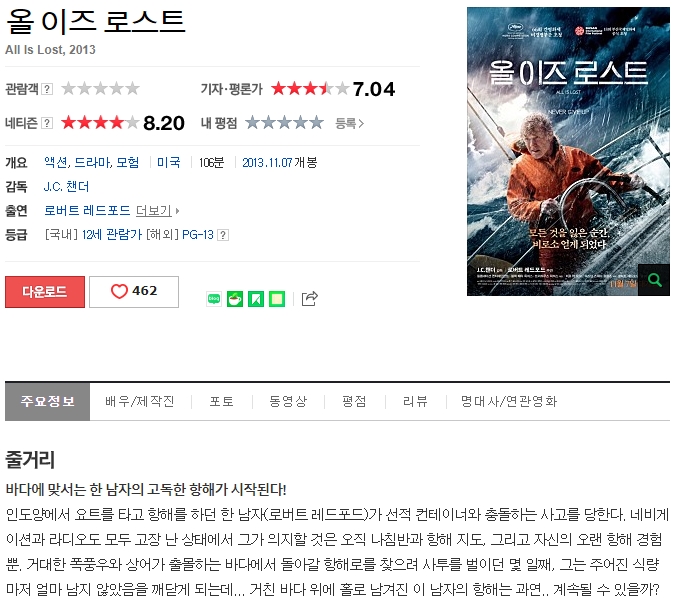Open director J.C. 챈더's page
Image resolution: width=678 pixels, height=607 pixels.
pos(66,187)
